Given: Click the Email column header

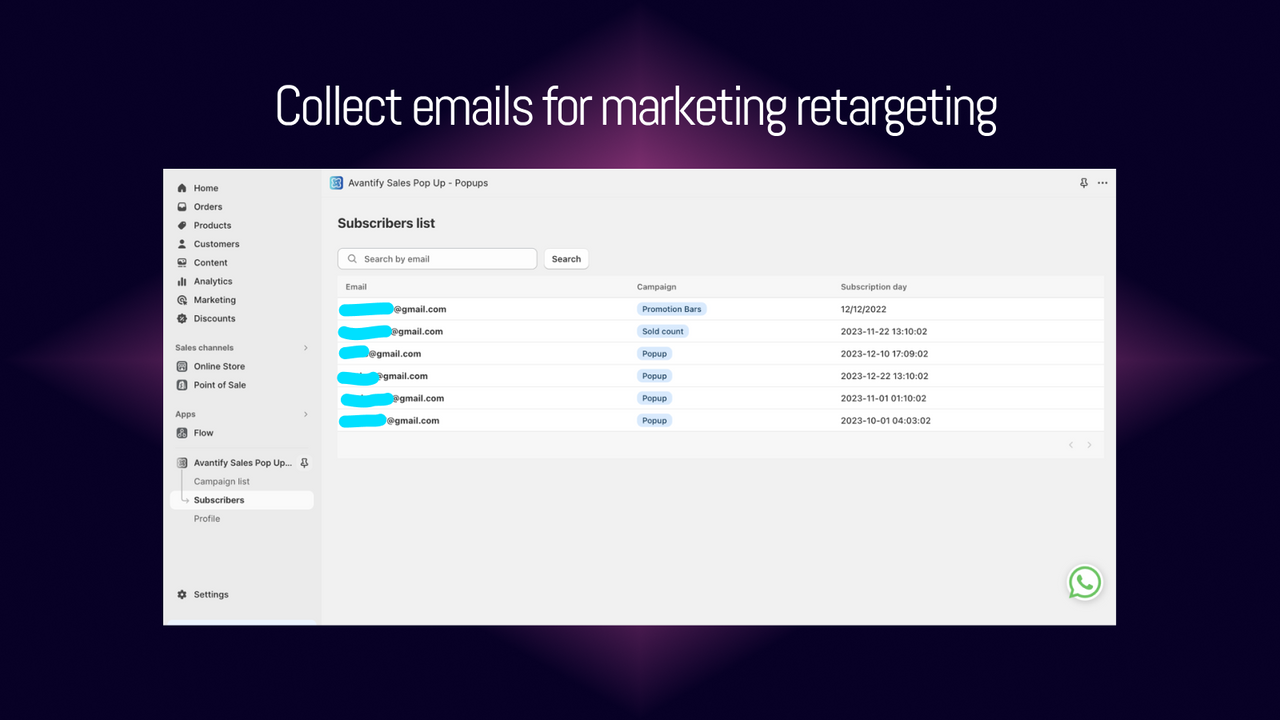Looking at the screenshot, I should tap(356, 287).
